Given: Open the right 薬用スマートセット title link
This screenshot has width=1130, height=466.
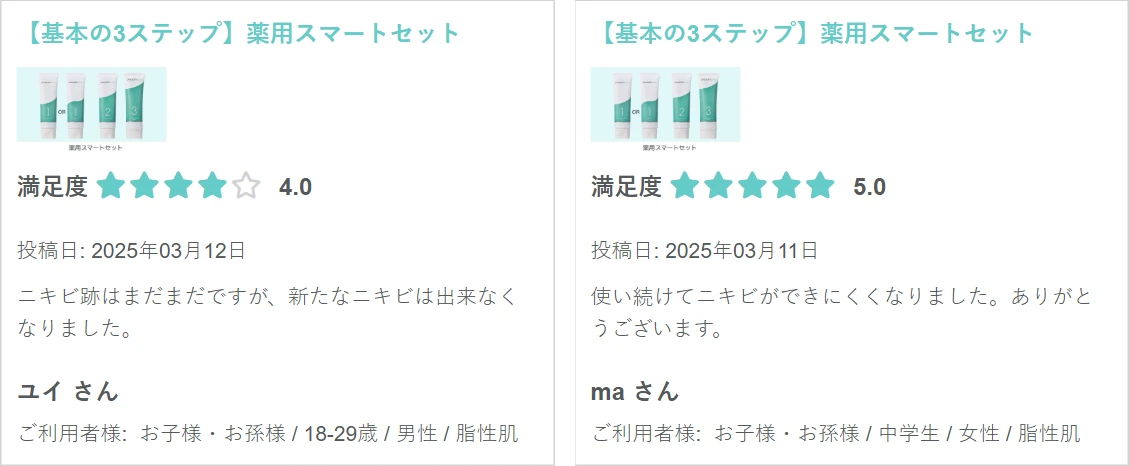Looking at the screenshot, I should (x=813, y=33).
